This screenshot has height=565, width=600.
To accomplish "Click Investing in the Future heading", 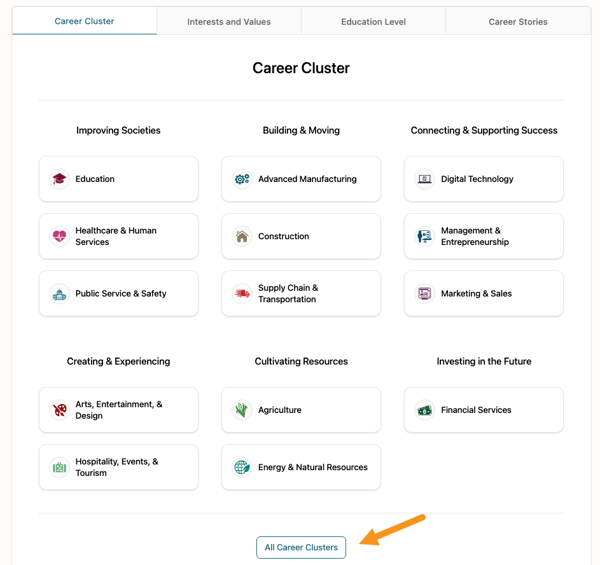I will 484,361.
